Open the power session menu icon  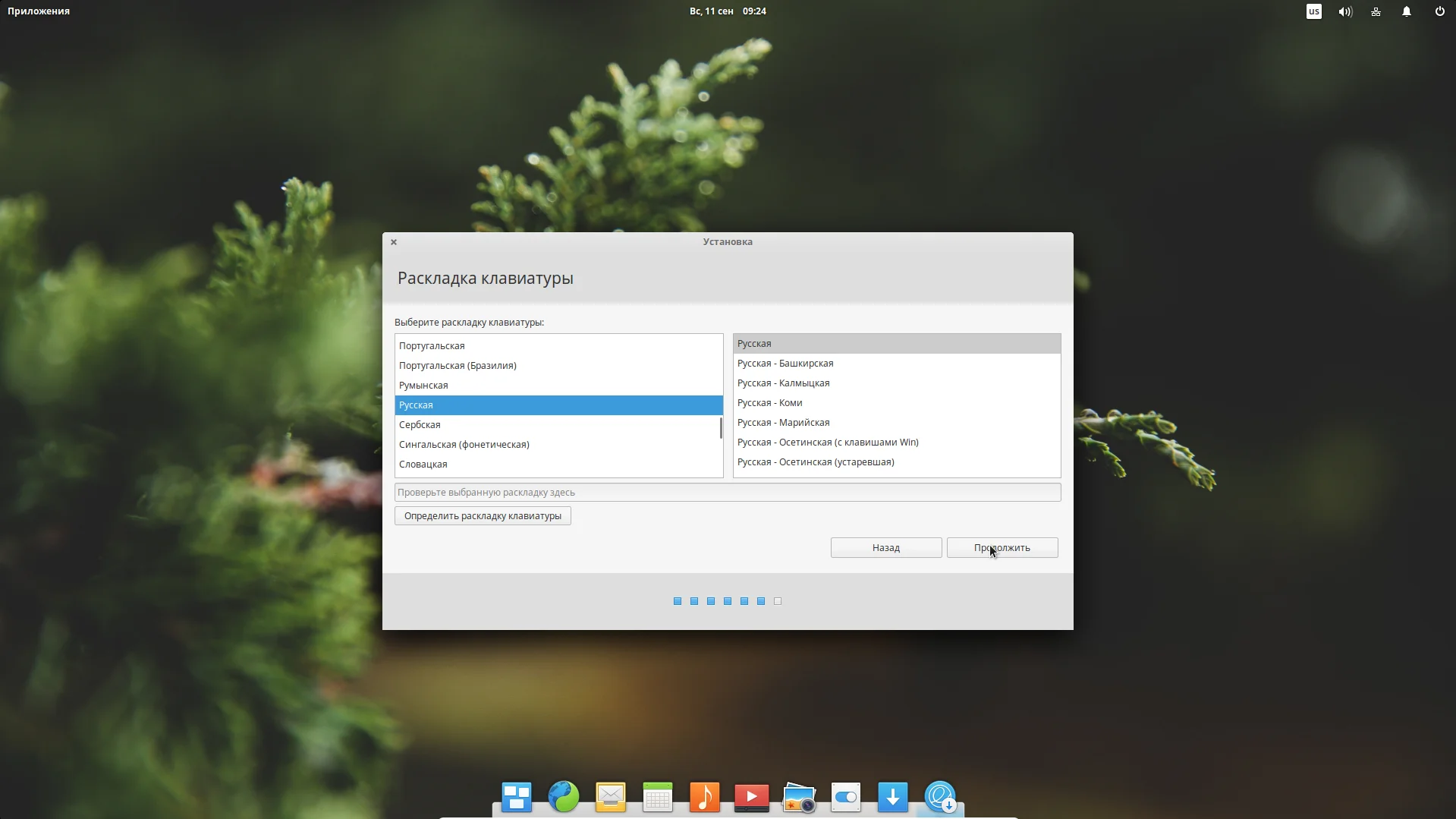click(x=1439, y=11)
